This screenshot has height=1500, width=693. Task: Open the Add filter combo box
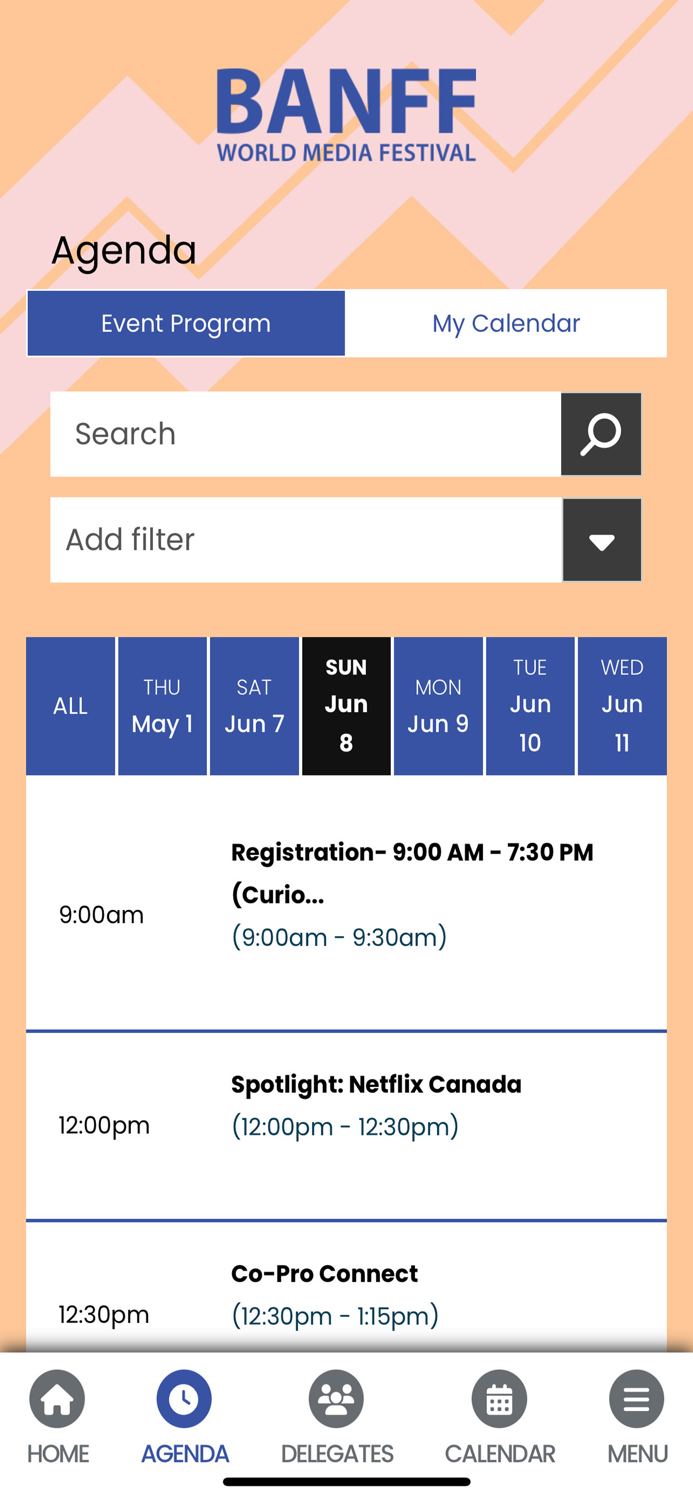pyautogui.click(x=306, y=540)
